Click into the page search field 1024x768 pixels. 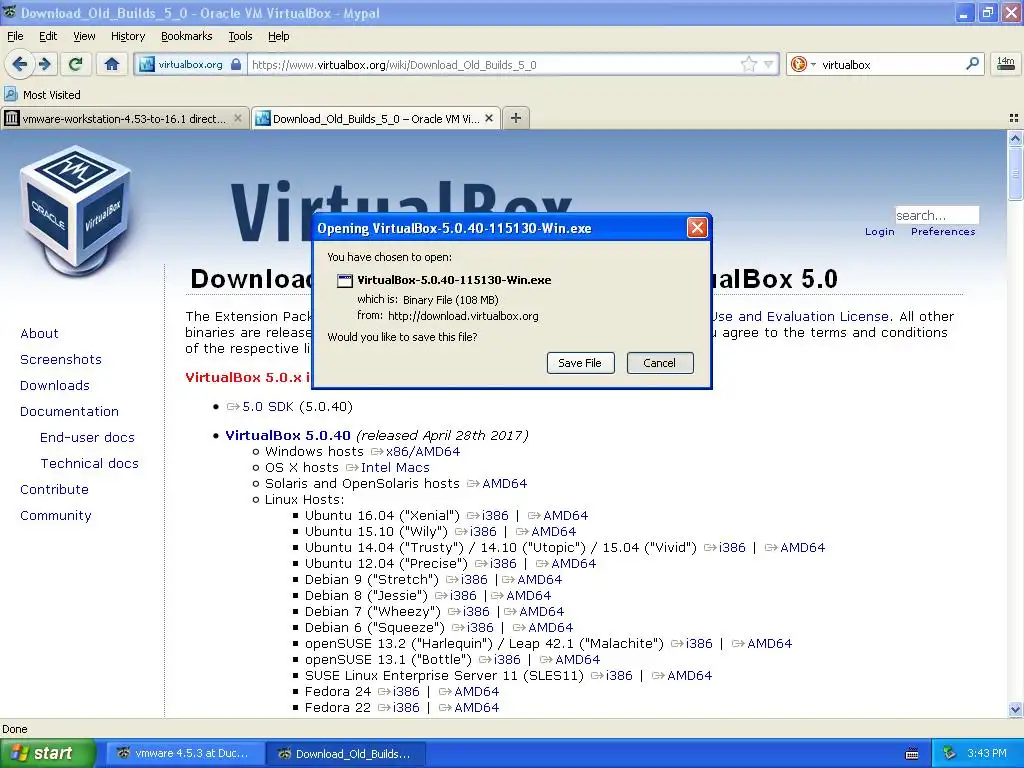(x=936, y=215)
